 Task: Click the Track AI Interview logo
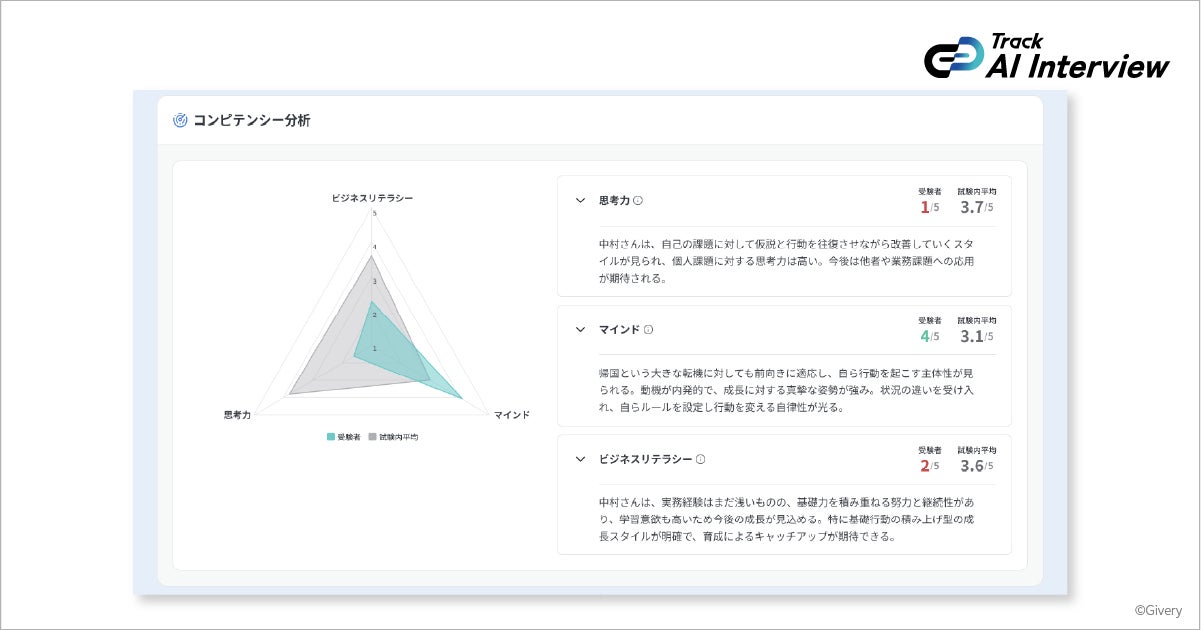(x=1046, y=57)
